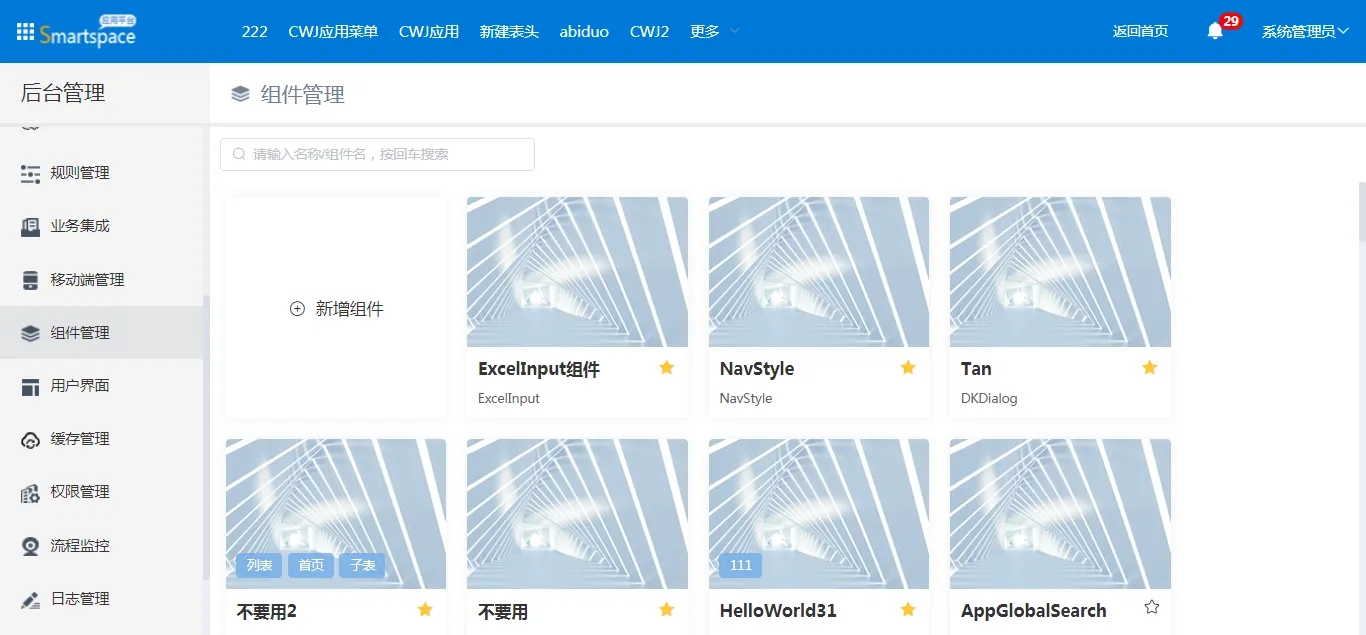
Task: Click the 规则管理 sidebar icon
Action: 31,174
